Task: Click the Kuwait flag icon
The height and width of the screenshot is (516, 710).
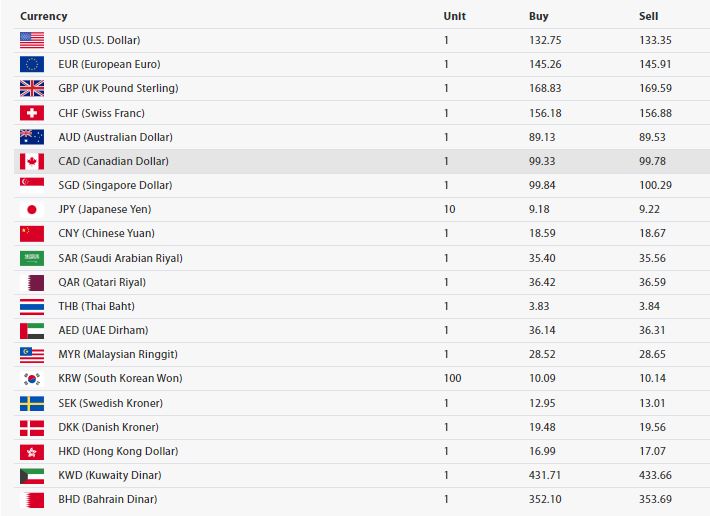Action: 32,475
